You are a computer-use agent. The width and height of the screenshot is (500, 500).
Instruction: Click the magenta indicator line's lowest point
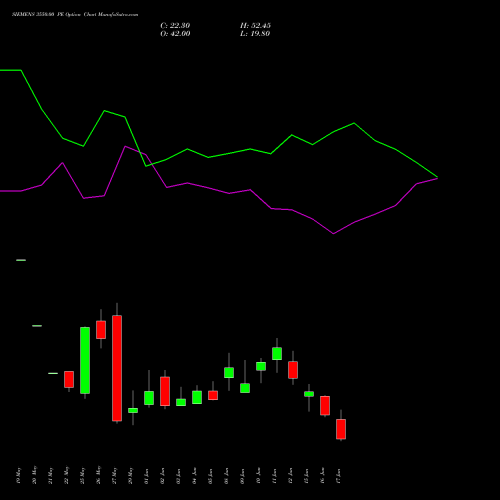tap(333, 233)
